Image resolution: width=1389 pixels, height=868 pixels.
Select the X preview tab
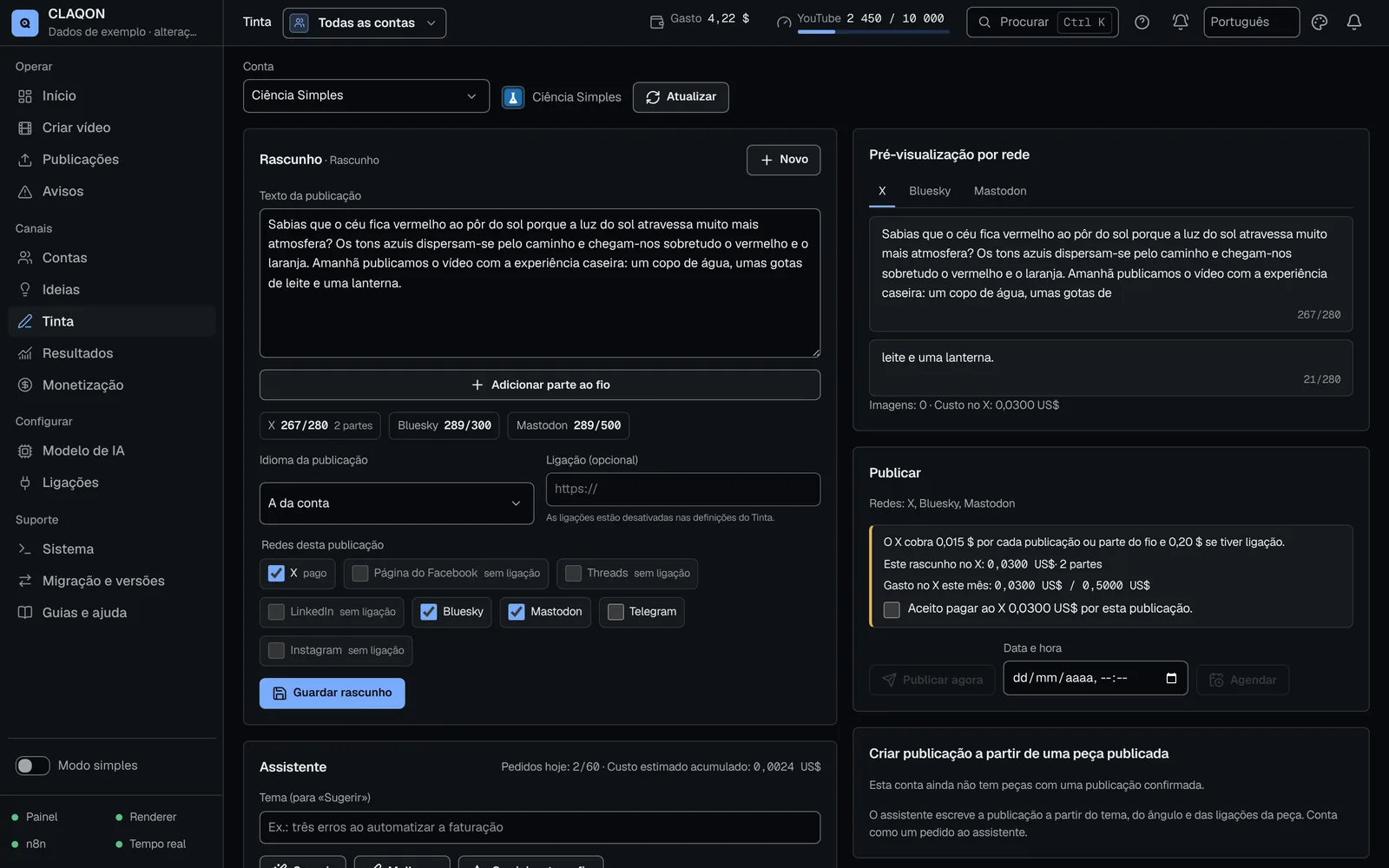882,191
